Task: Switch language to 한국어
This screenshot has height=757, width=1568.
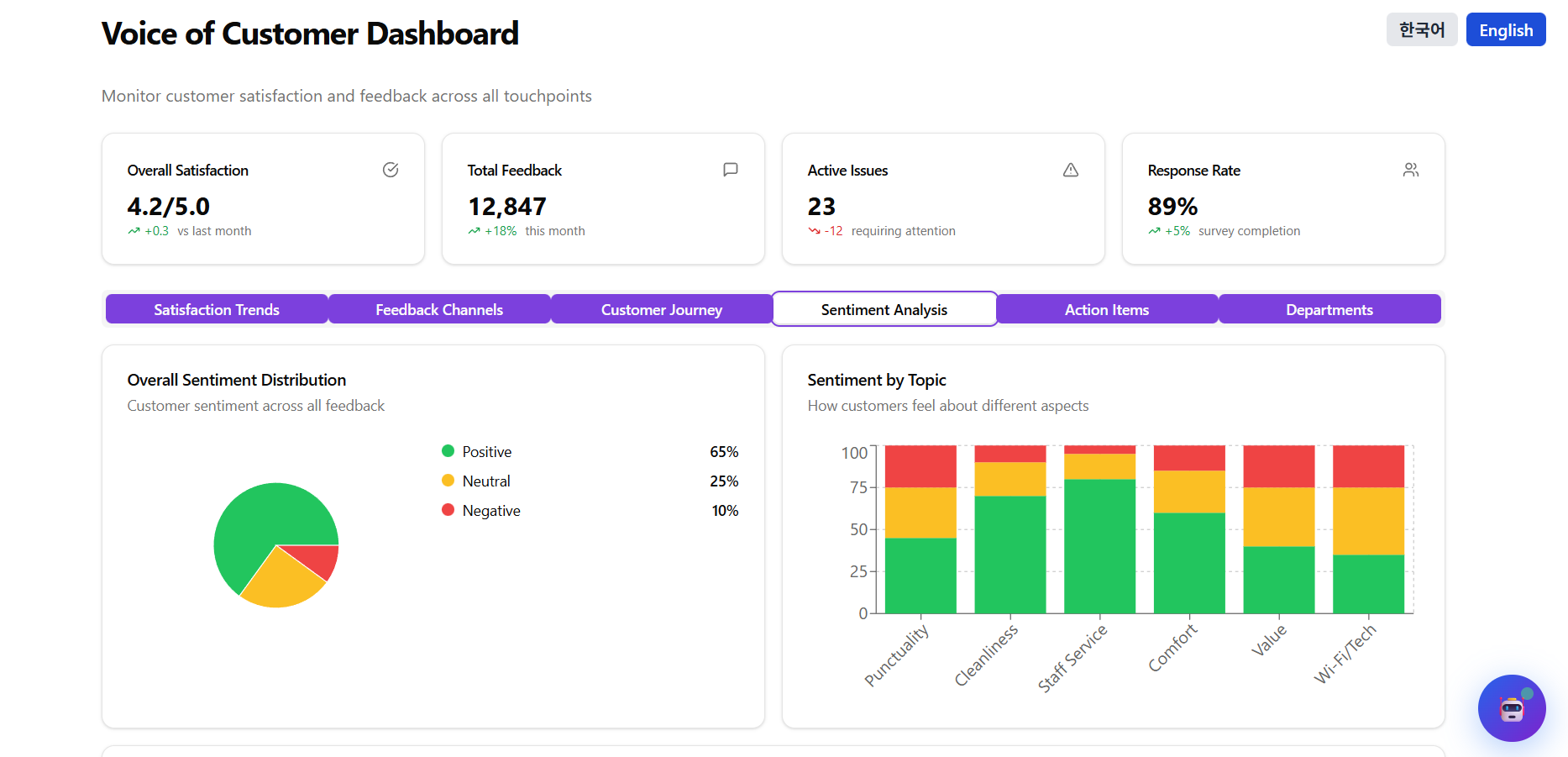Action: pyautogui.click(x=1422, y=29)
